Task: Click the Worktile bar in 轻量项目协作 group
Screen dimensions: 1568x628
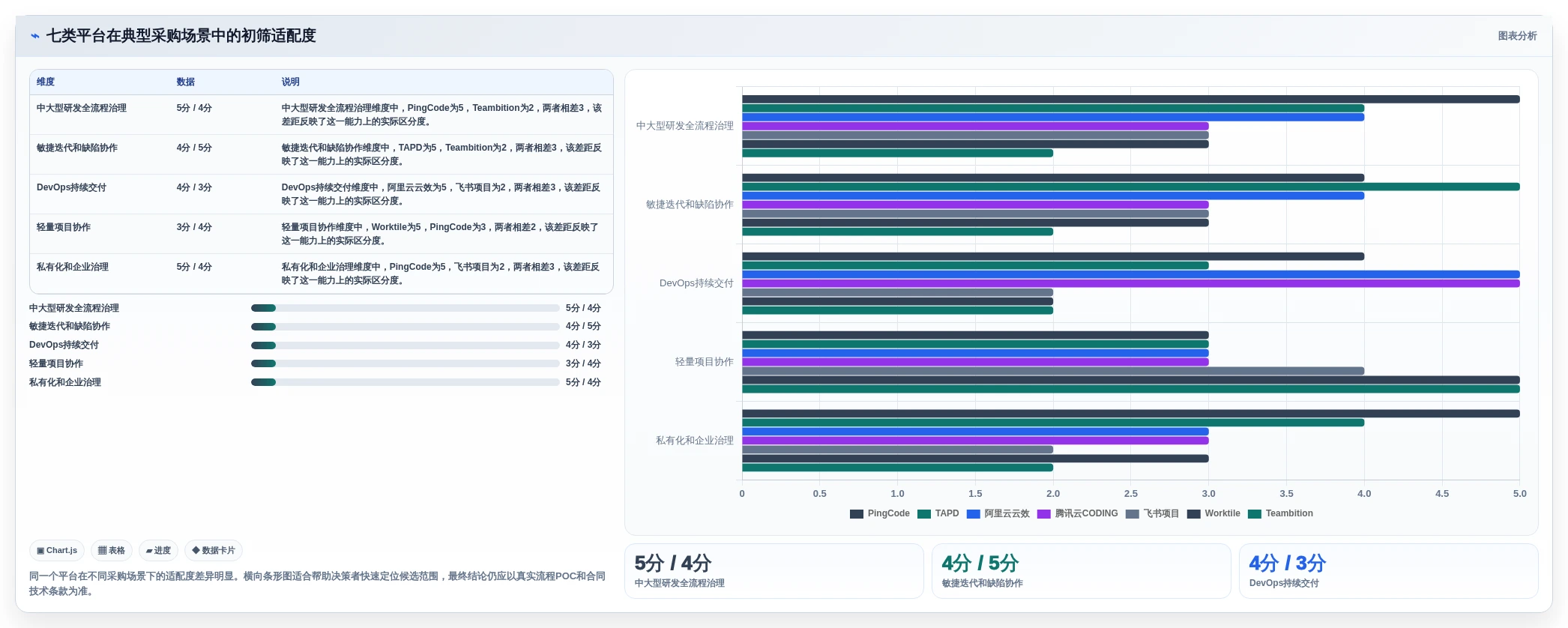Action: click(1131, 380)
